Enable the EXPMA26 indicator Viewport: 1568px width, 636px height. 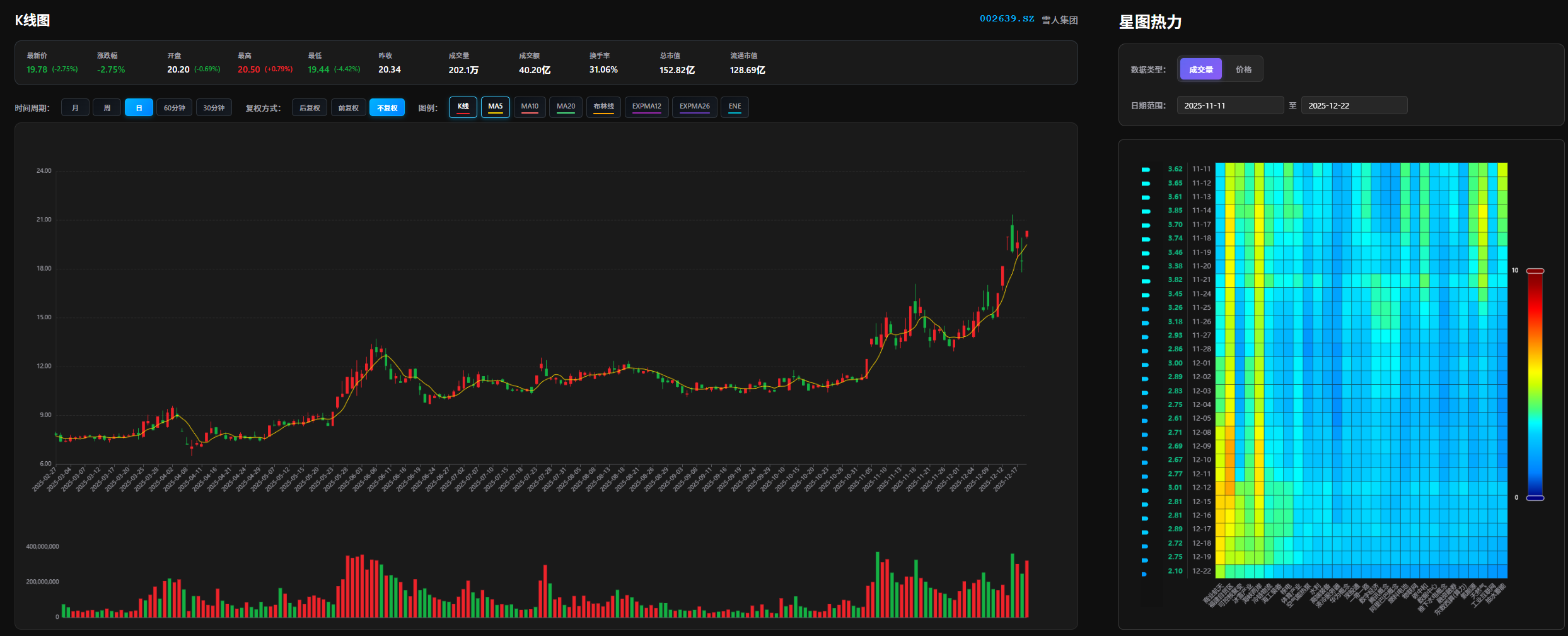pyautogui.click(x=694, y=107)
